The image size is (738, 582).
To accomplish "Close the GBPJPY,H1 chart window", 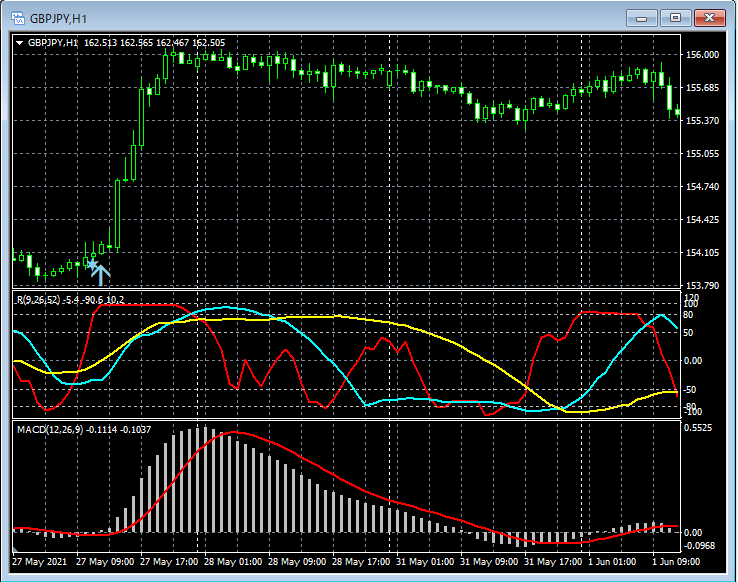I will [709, 18].
